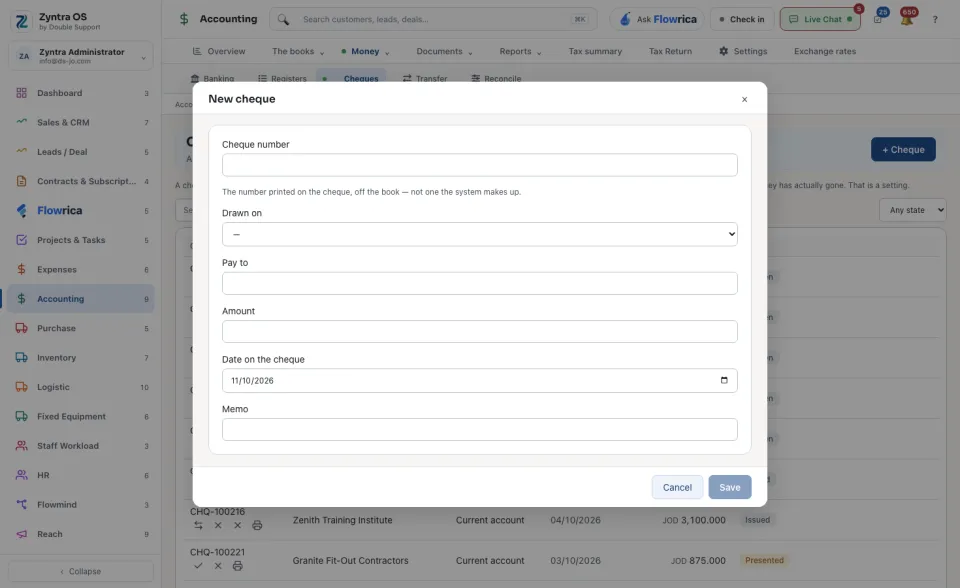Print cheque CHQ-100216
Screen dimensions: 960x588
(x=257, y=526)
